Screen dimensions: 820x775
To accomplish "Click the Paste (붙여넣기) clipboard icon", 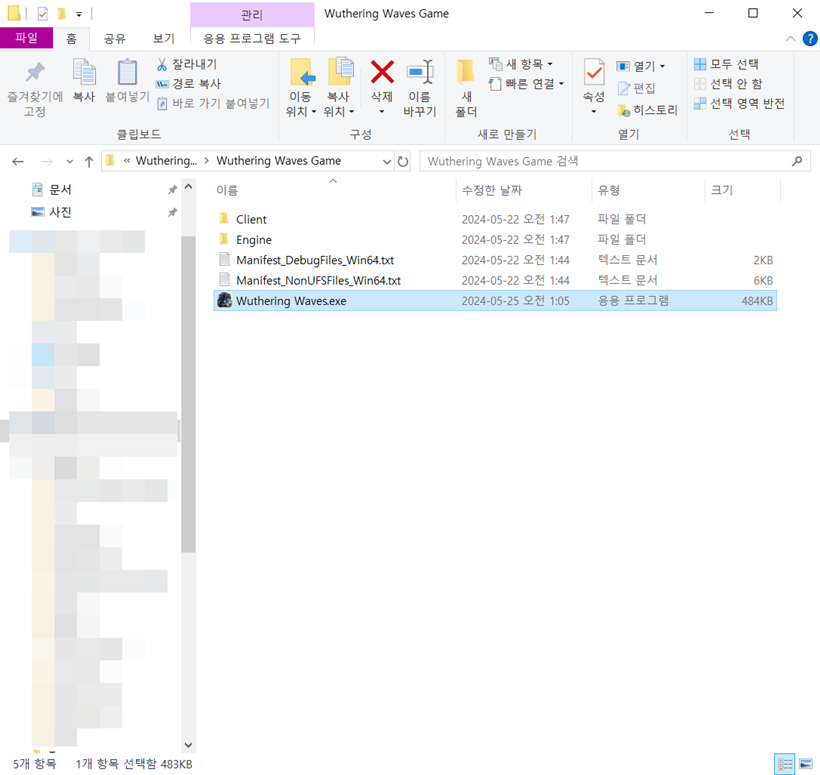I will 127,72.
